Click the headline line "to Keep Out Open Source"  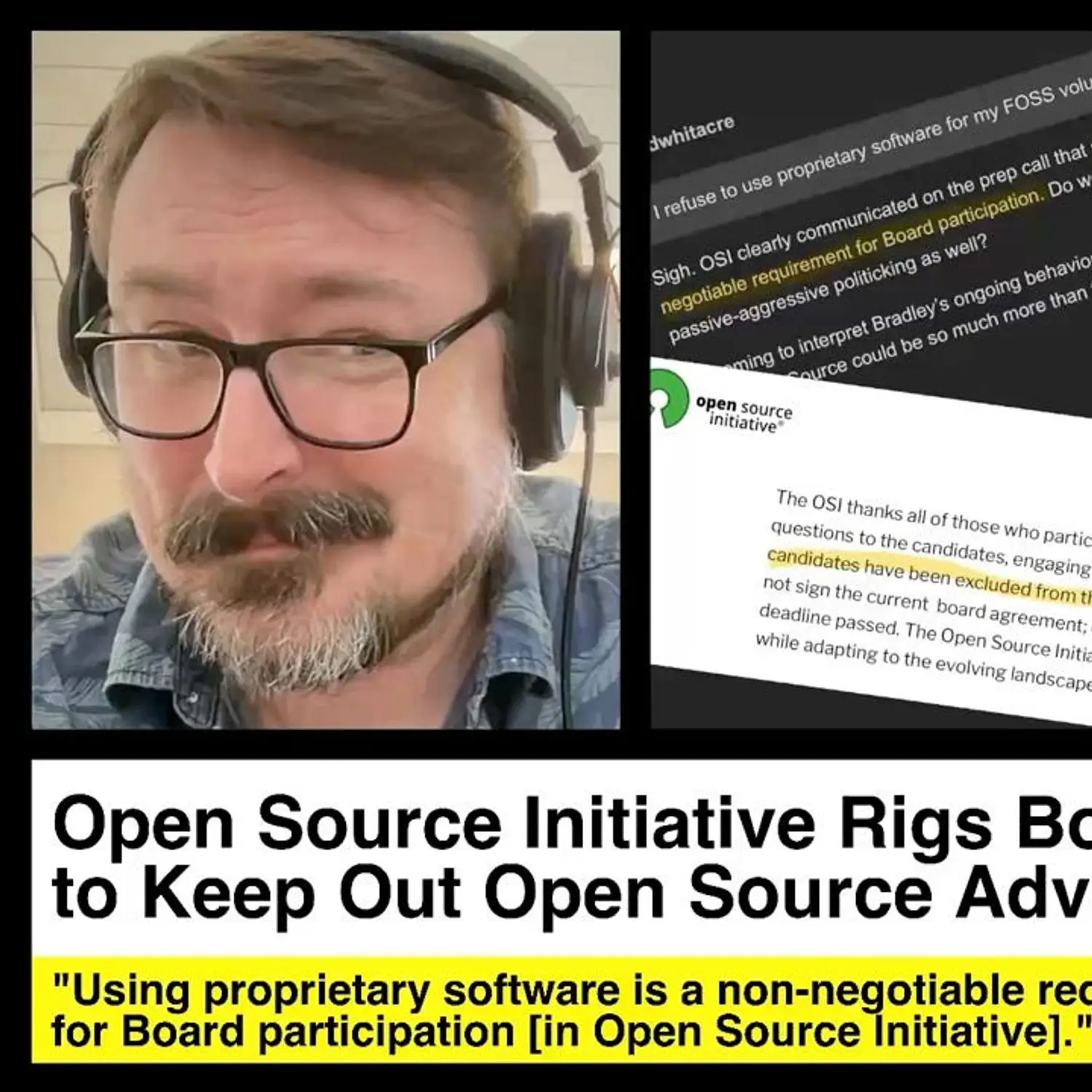point(572,894)
